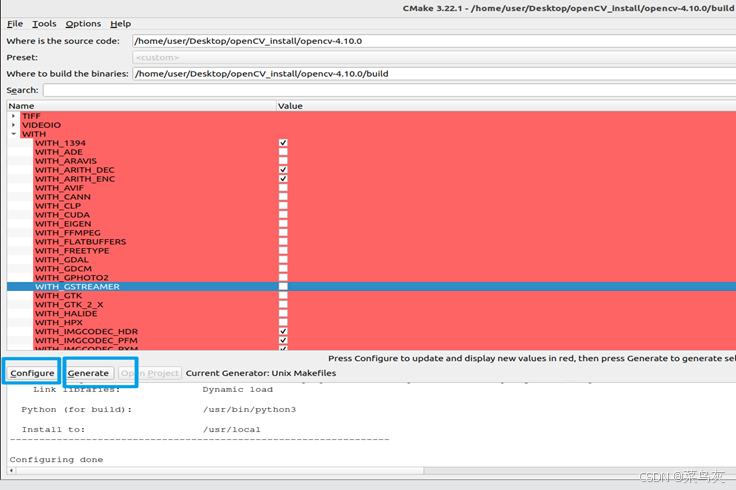The width and height of the screenshot is (736, 490).
Task: Enable the WITH_ARAVIS checkbox
Action: pos(283,161)
